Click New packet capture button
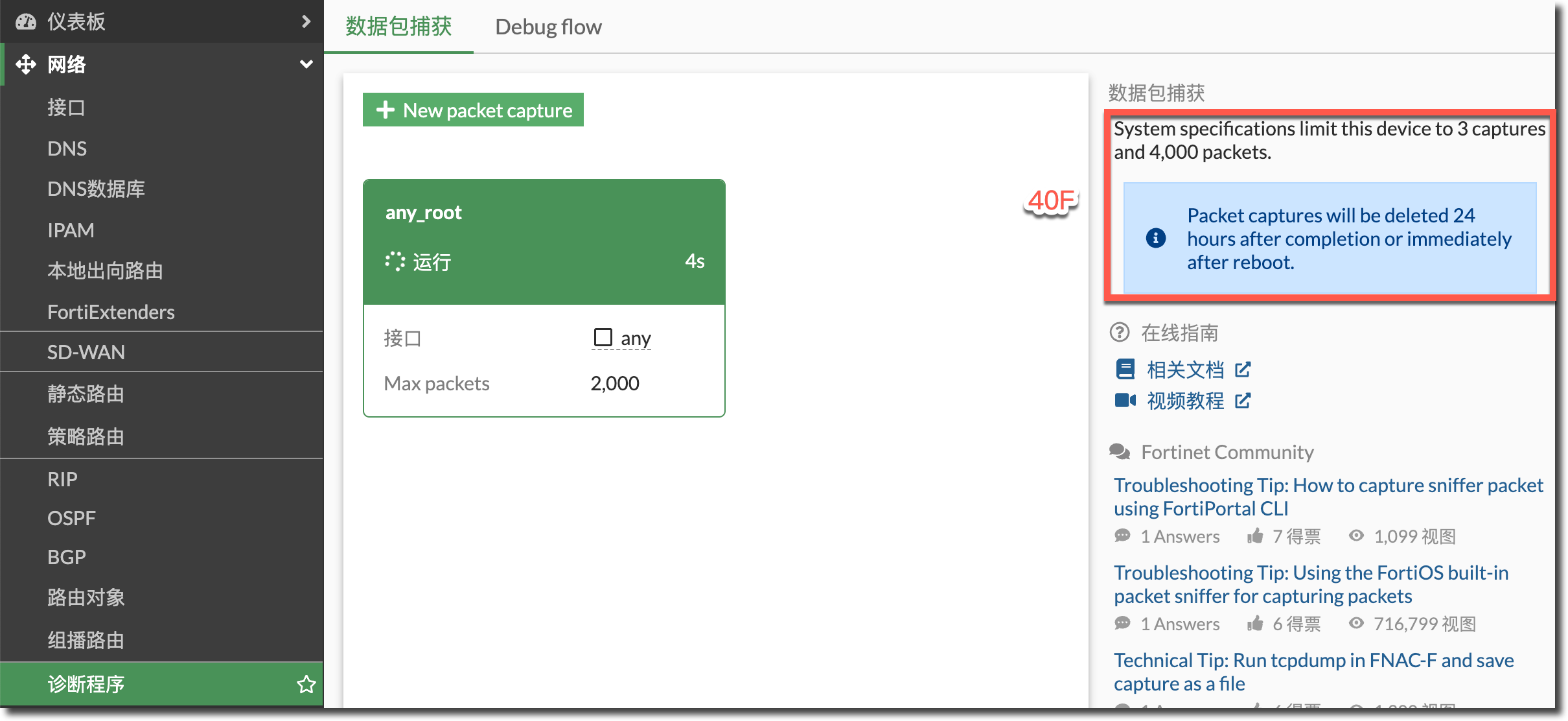The height and width of the screenshot is (721, 1568). (x=473, y=110)
